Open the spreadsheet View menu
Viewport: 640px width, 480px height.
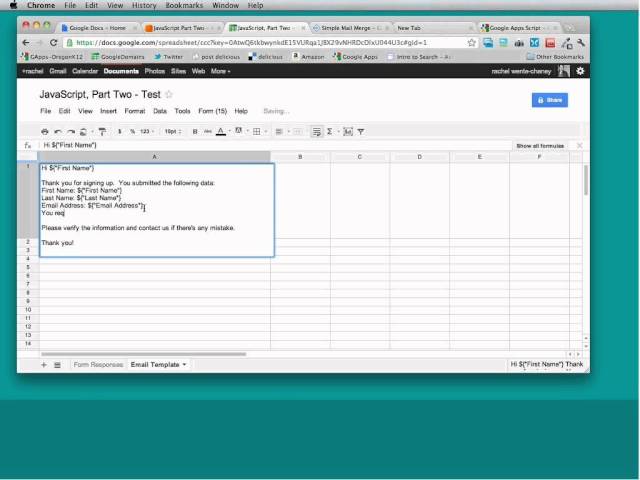point(85,111)
